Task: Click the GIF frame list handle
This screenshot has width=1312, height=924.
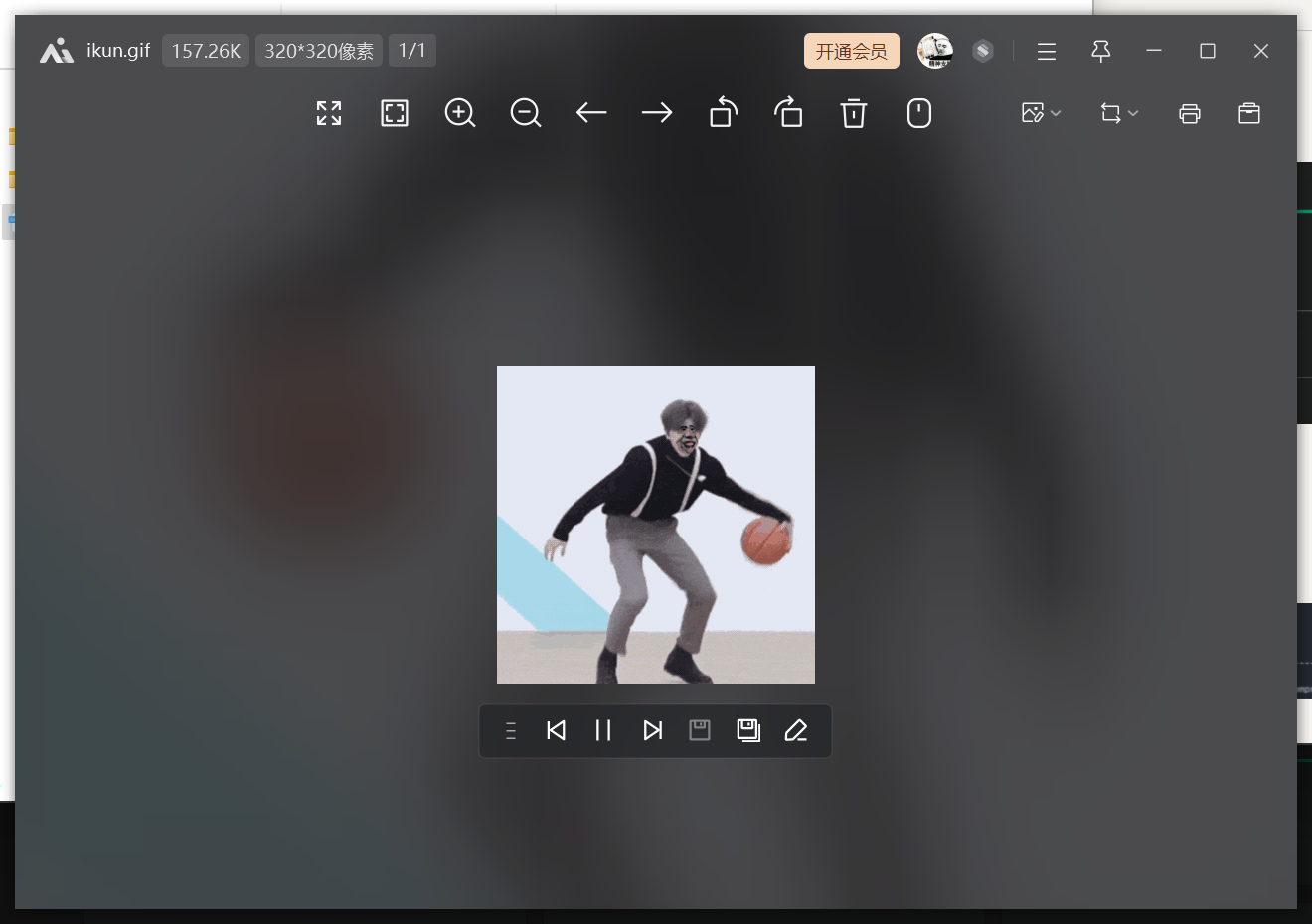Action: (x=511, y=731)
